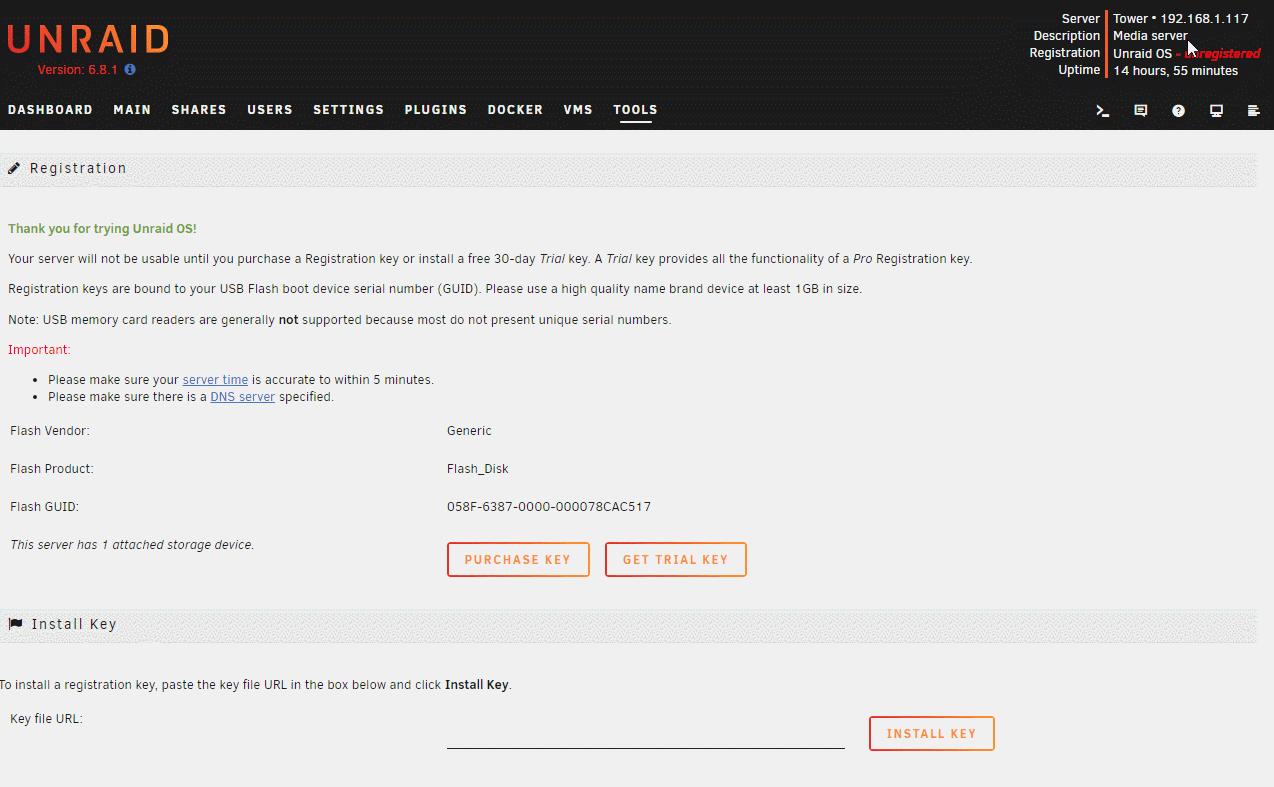Click the Registration section heading

point(78,168)
